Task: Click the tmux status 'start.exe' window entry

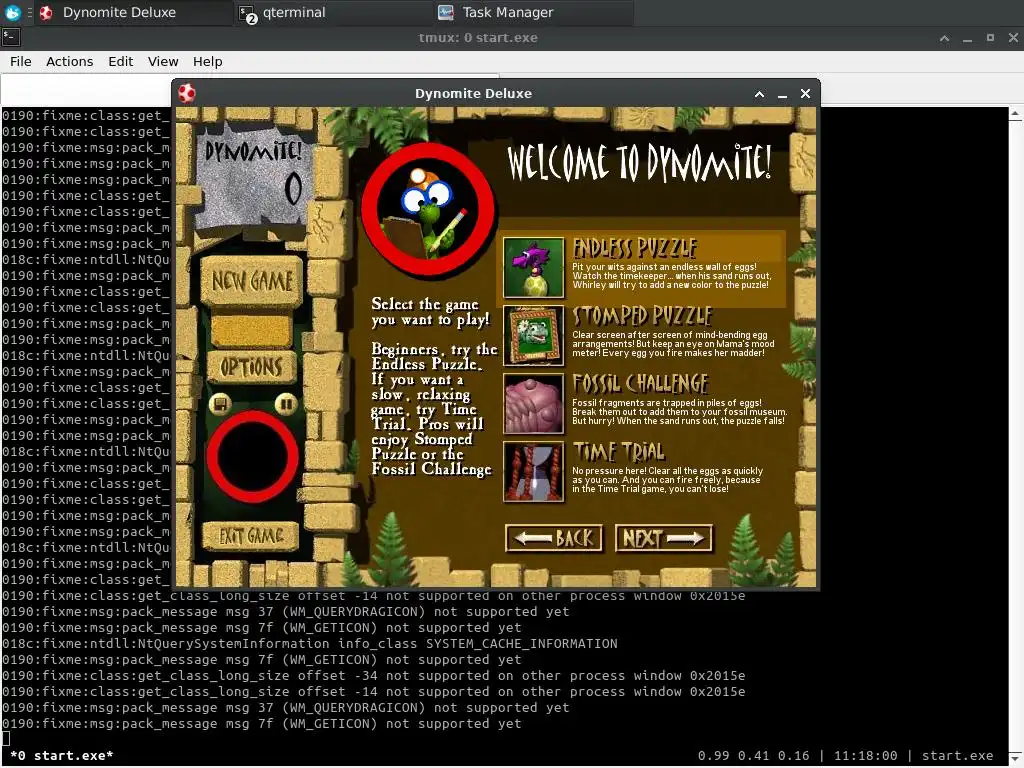Action: coord(61,756)
